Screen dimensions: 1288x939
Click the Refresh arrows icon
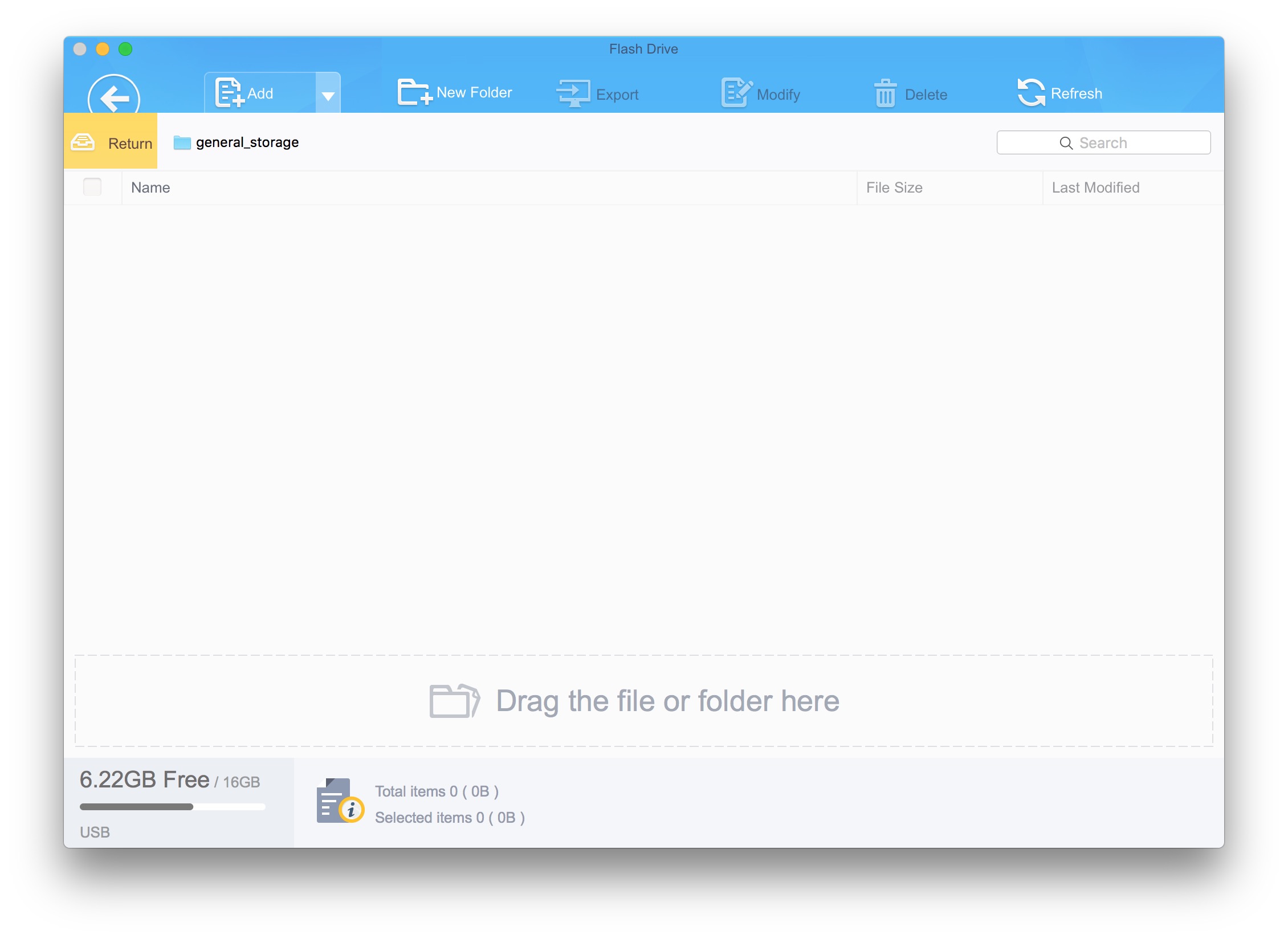[1031, 92]
